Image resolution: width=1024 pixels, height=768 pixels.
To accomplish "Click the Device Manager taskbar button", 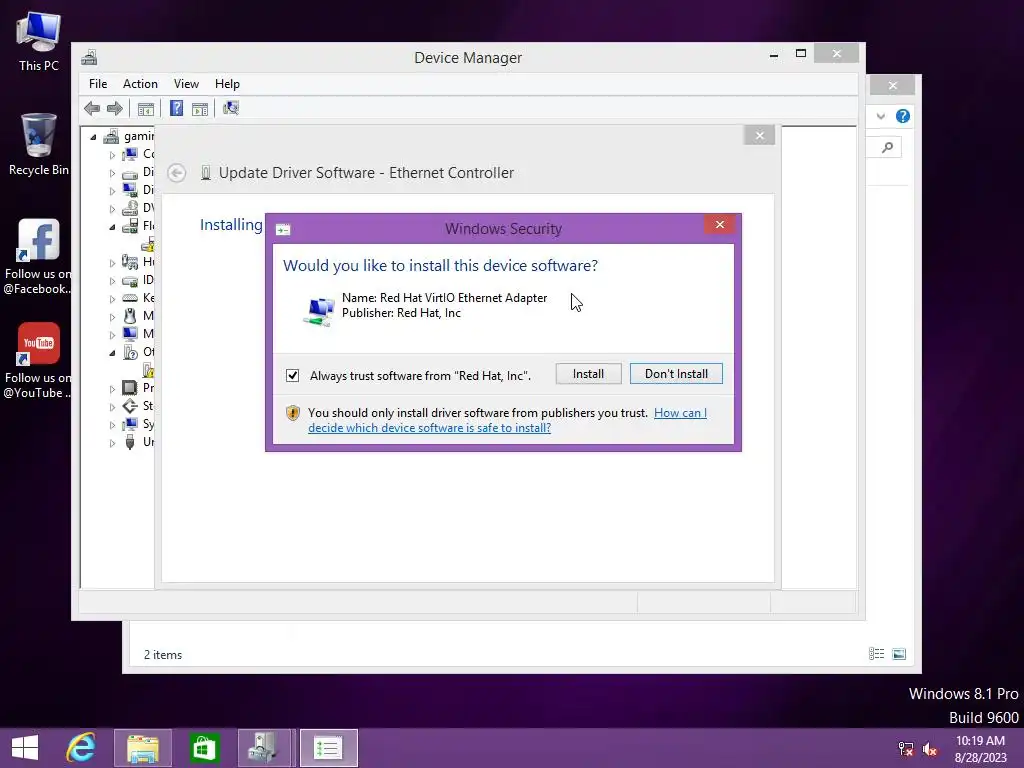I will (265, 748).
